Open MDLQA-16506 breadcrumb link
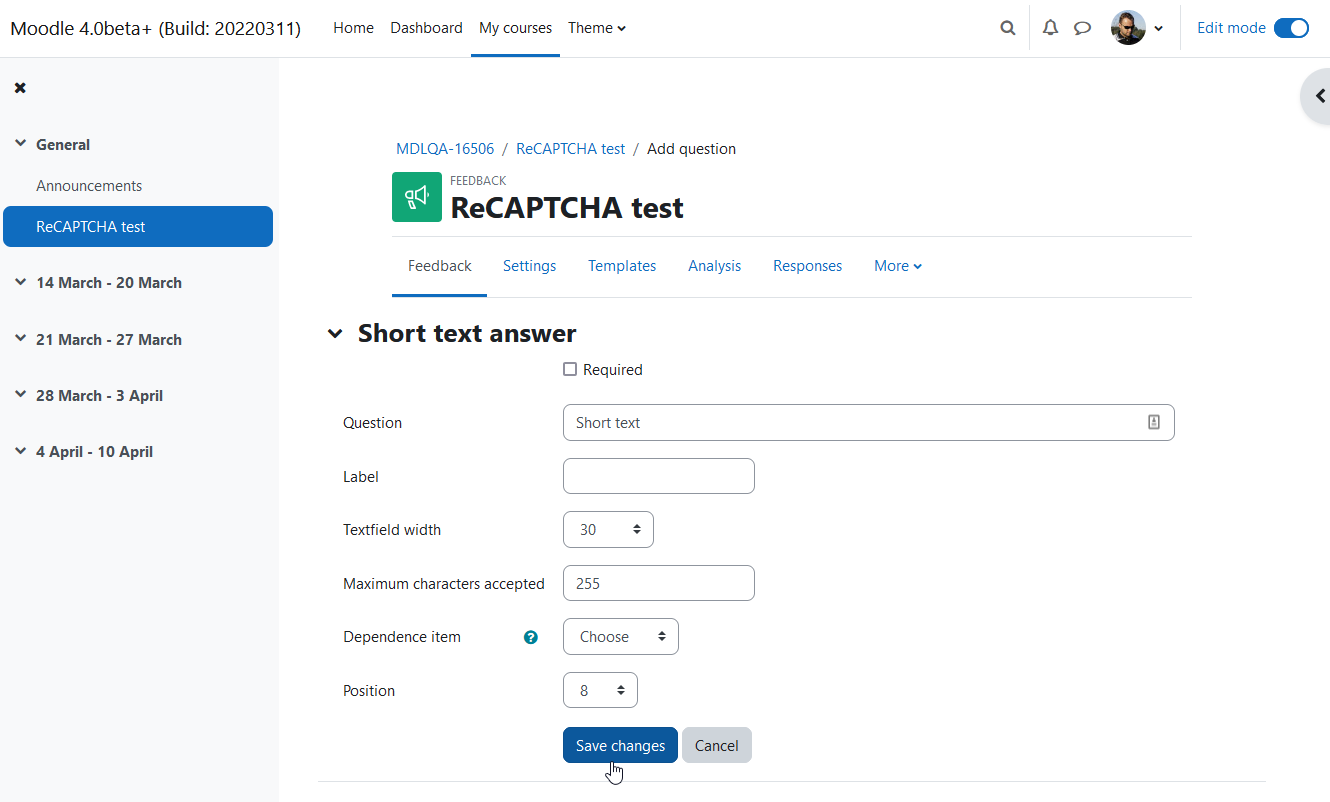This screenshot has height=802, width=1330. coord(445,149)
